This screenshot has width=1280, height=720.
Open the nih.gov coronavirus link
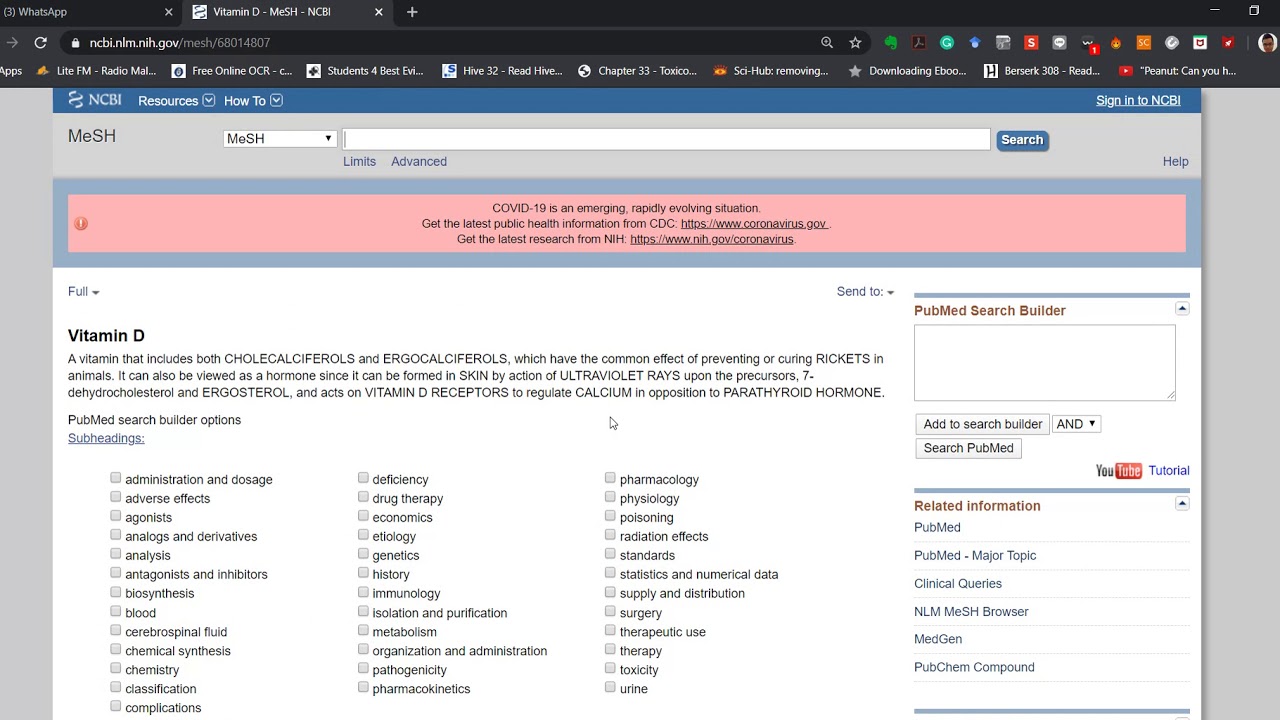coord(712,239)
